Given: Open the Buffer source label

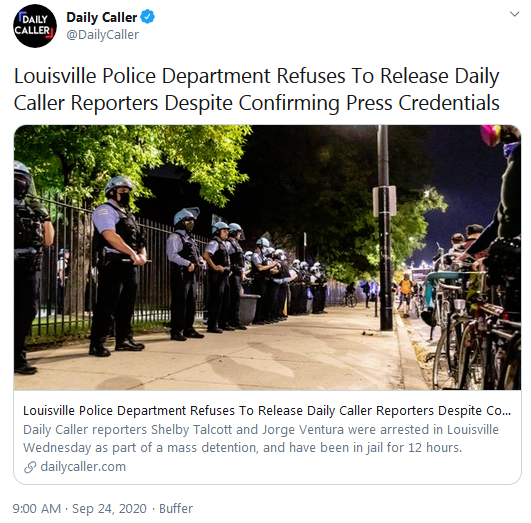Looking at the screenshot, I should [176, 508].
